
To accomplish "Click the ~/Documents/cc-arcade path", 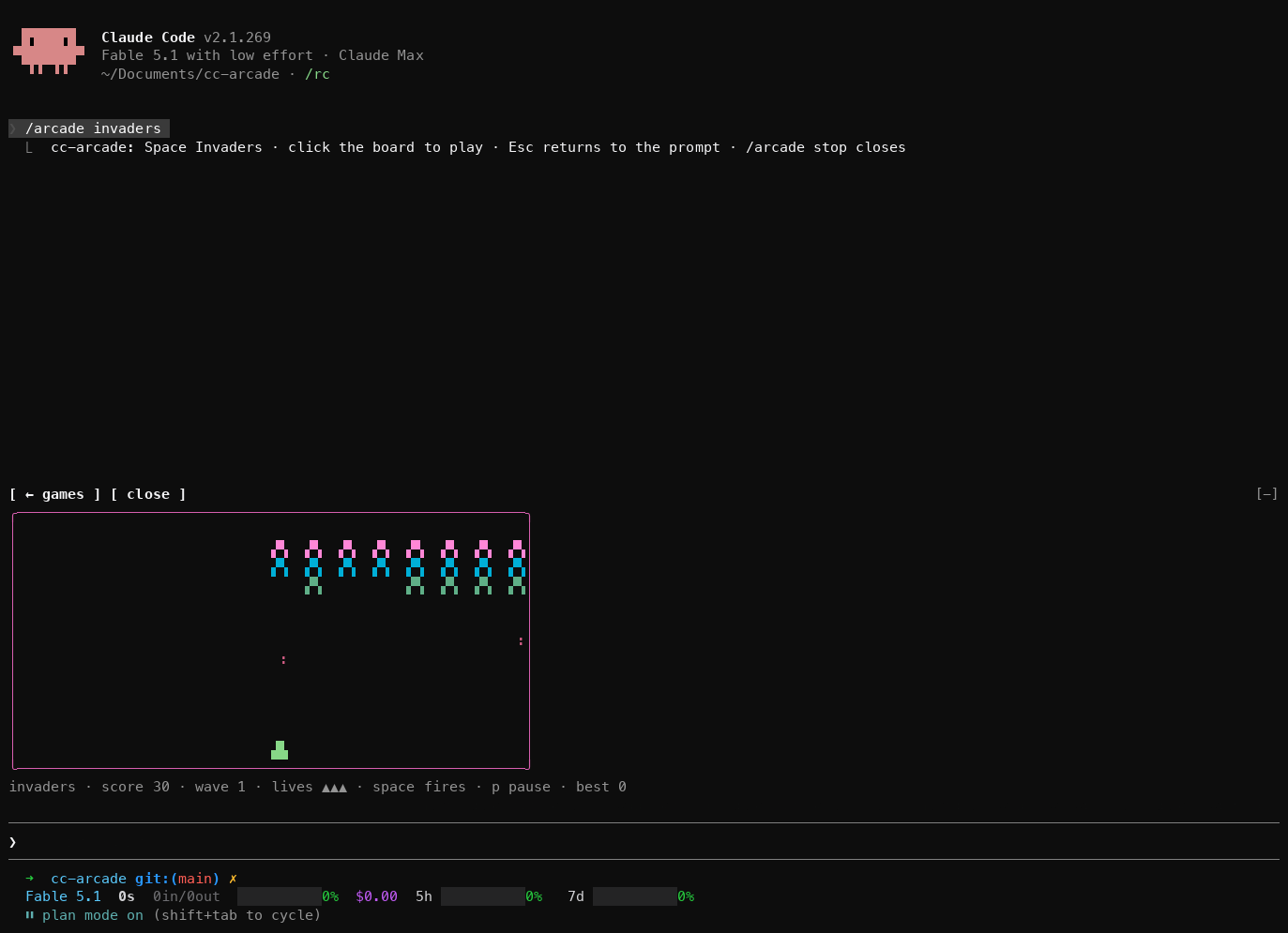I will pyautogui.click(x=190, y=74).
